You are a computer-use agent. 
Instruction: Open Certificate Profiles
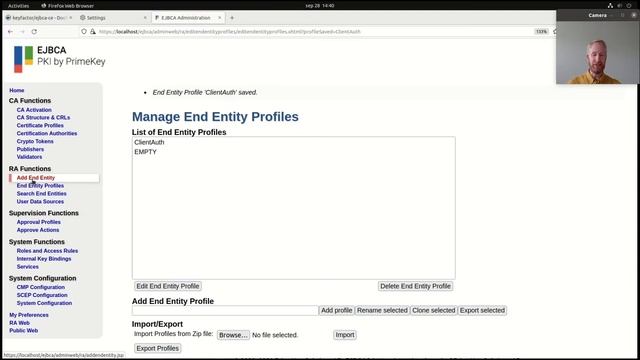pos(40,125)
